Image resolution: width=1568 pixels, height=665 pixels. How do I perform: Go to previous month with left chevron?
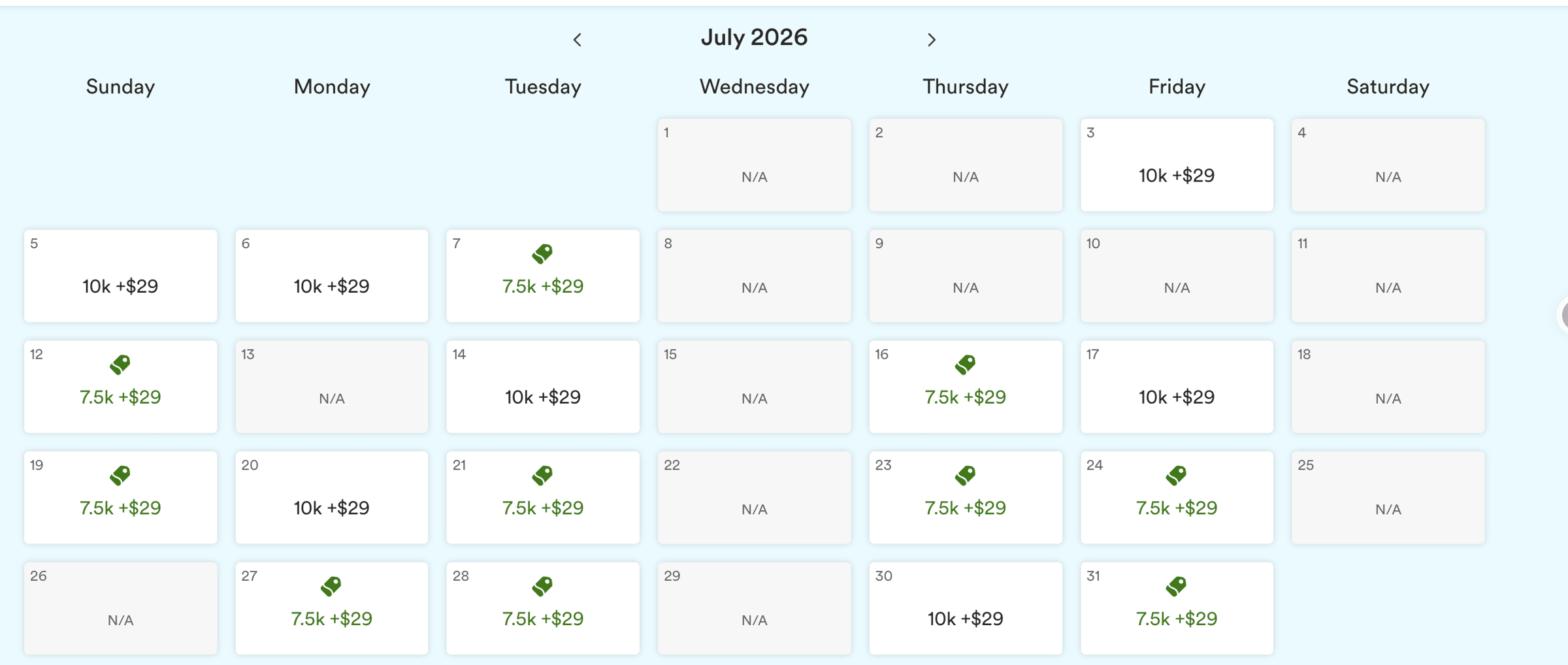pos(577,40)
